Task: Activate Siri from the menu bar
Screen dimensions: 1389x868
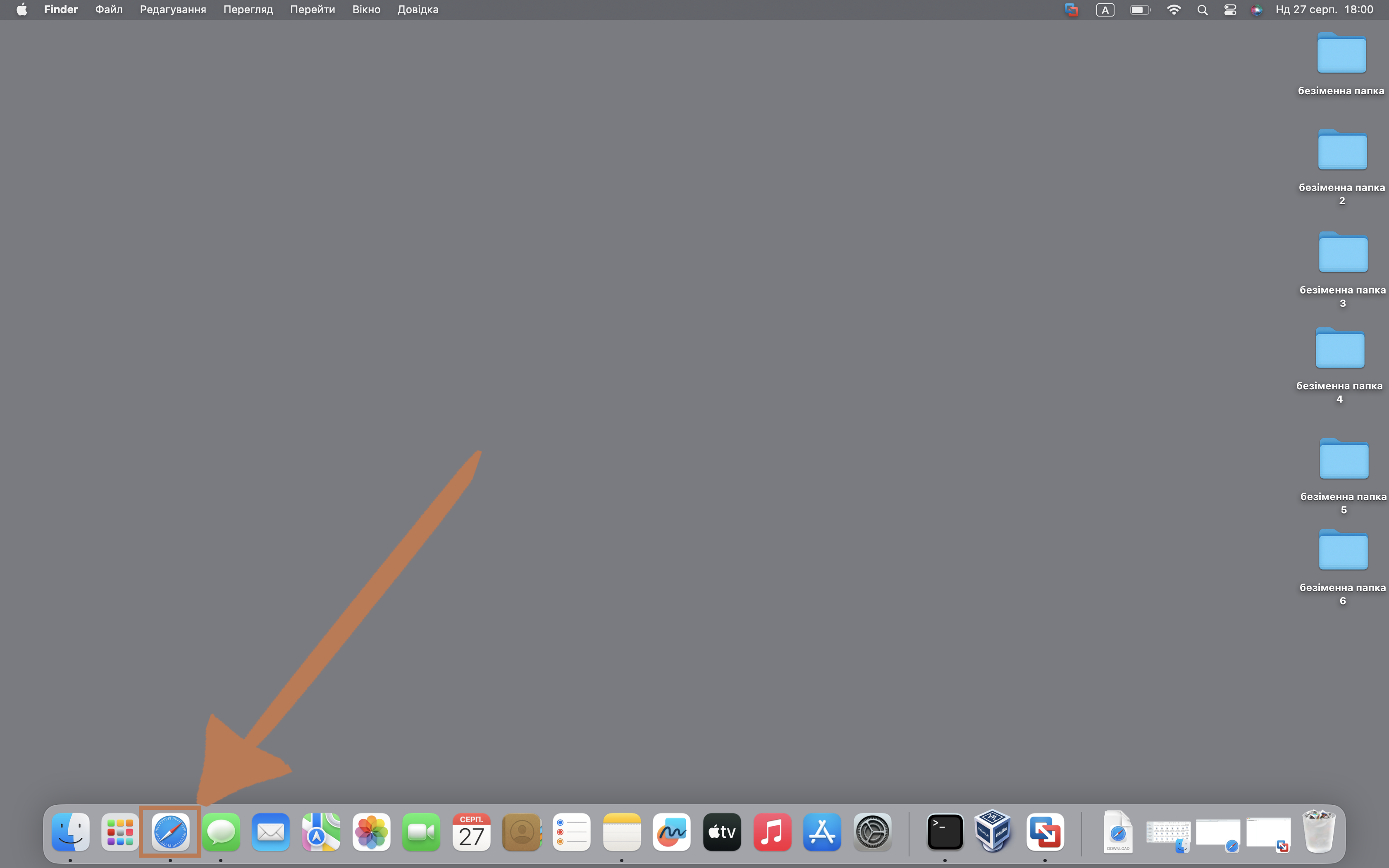Action: click(x=1256, y=10)
